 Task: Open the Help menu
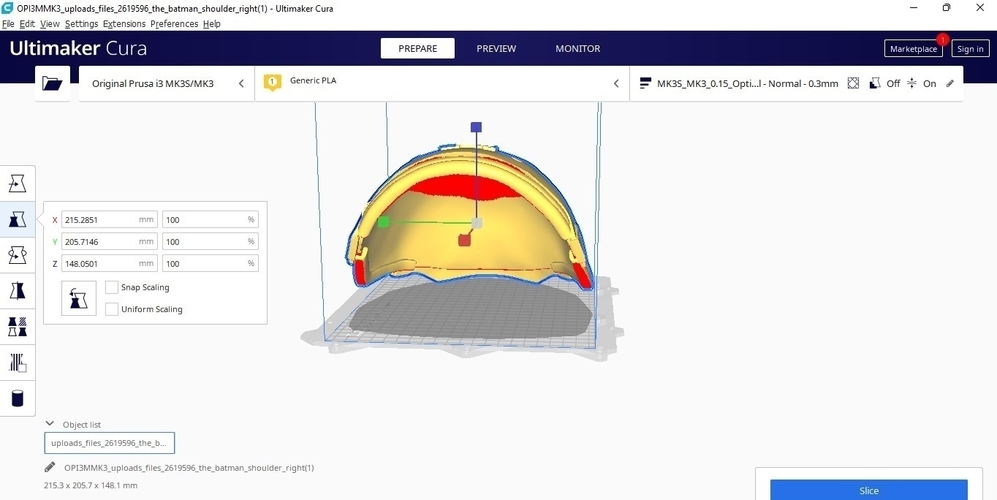point(212,24)
